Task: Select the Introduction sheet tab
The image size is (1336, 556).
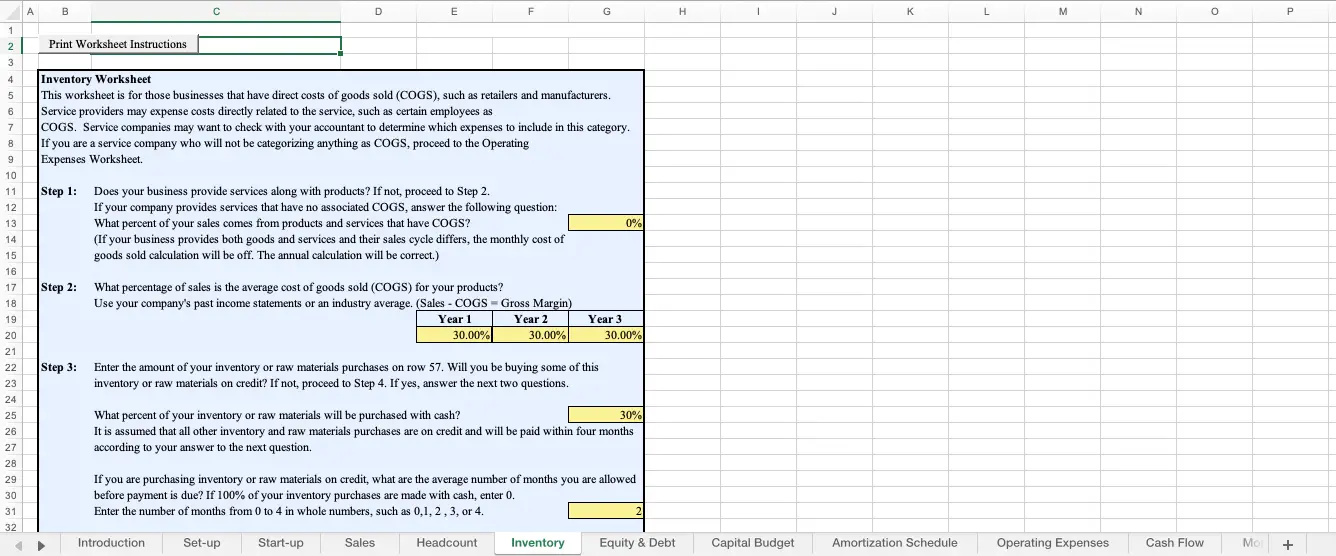Action: (x=111, y=543)
